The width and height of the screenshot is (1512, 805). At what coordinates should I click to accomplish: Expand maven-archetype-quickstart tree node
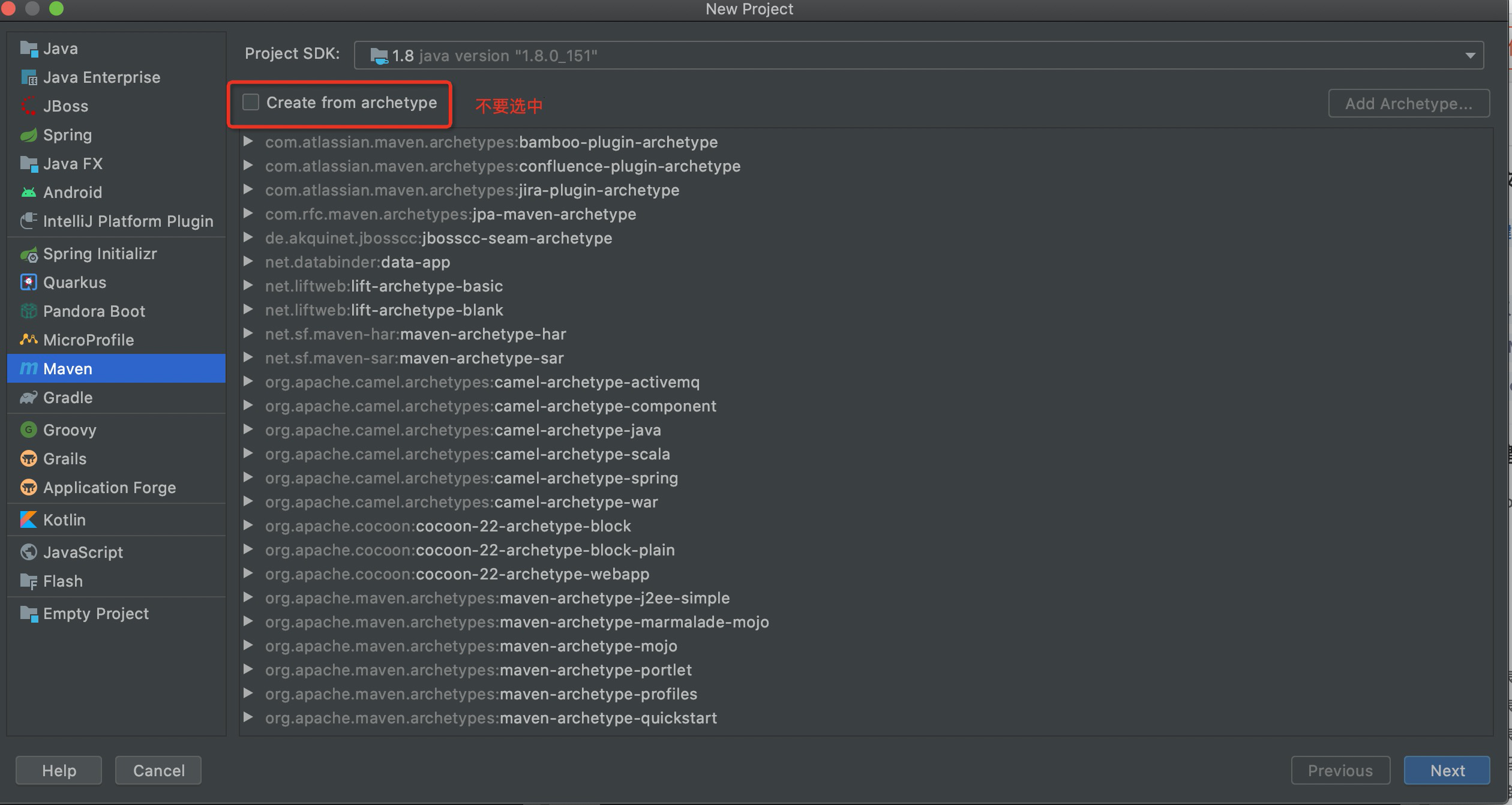248,717
